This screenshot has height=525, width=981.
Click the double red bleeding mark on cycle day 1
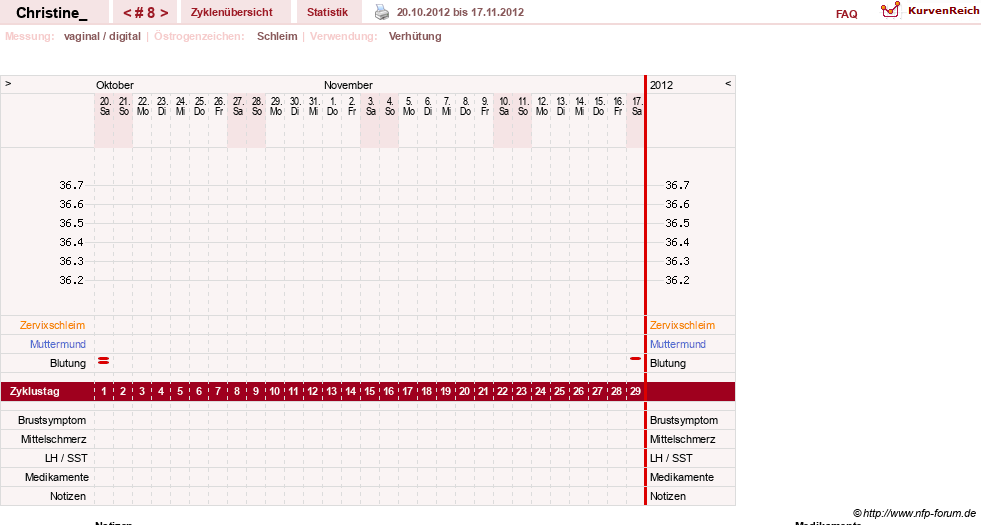coord(104,360)
